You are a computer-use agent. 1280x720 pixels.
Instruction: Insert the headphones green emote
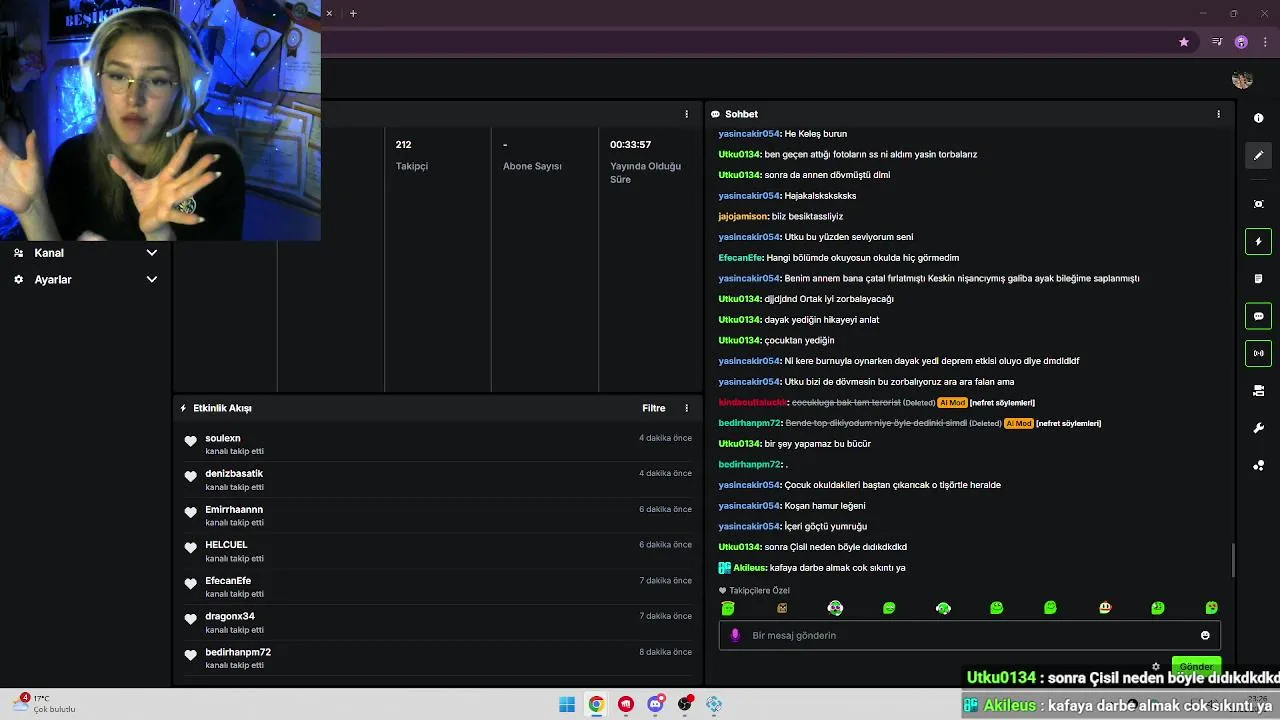(x=943, y=608)
